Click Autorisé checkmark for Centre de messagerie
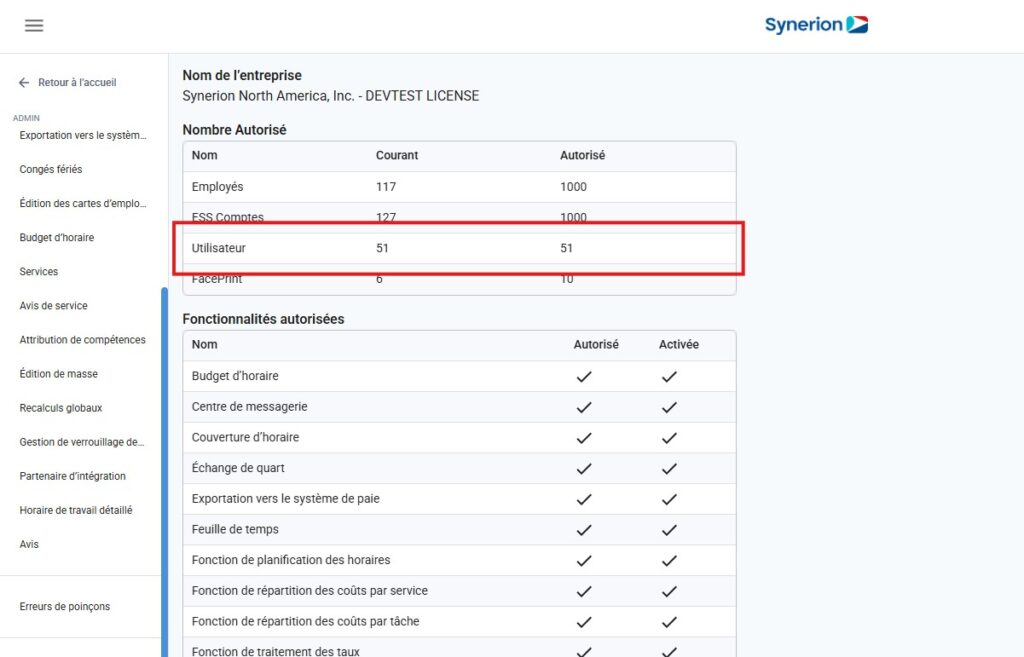Viewport: 1024px width, 657px height. click(584, 407)
